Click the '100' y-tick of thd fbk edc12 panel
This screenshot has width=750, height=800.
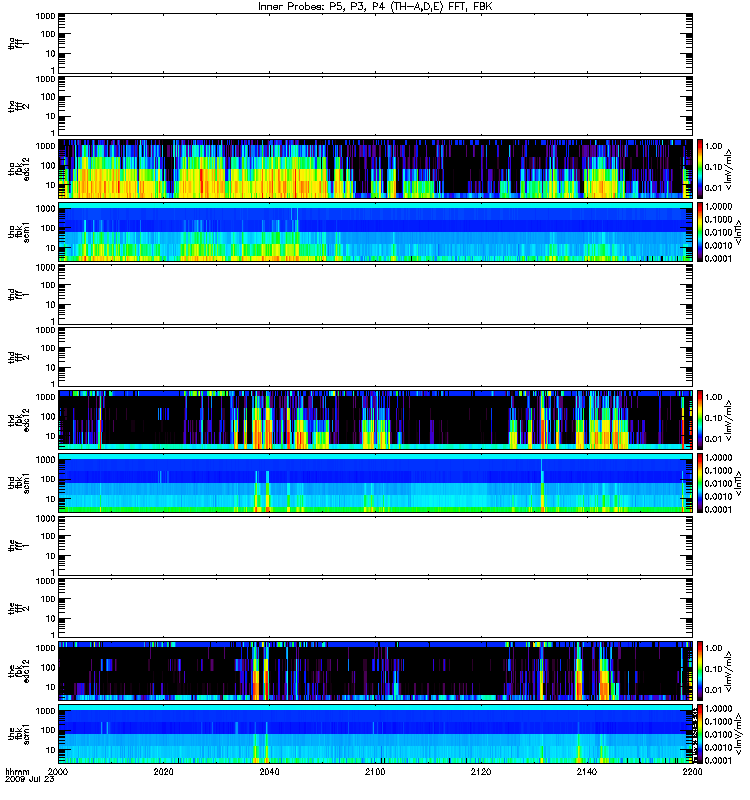[47, 416]
